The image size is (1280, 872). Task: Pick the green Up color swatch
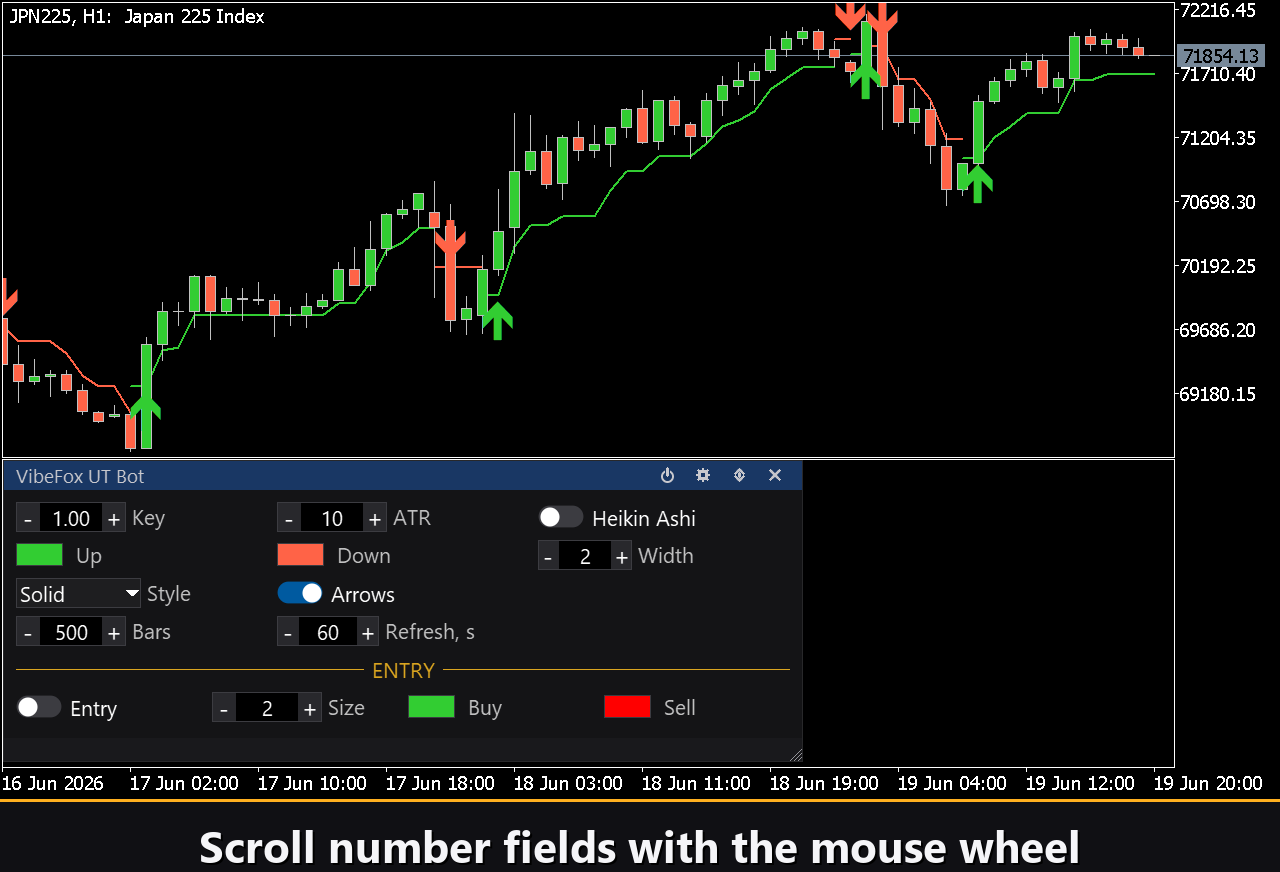[x=40, y=555]
